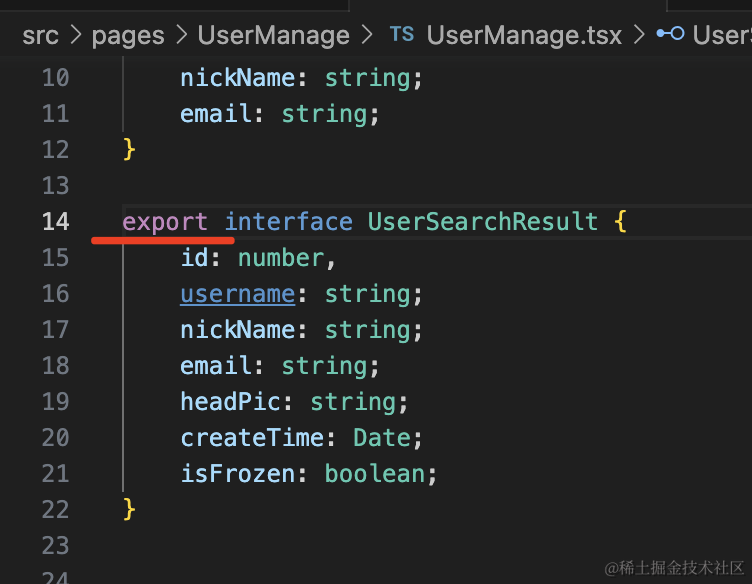Click the underlined export keyword
This screenshot has height=584, width=752.
coord(165,222)
